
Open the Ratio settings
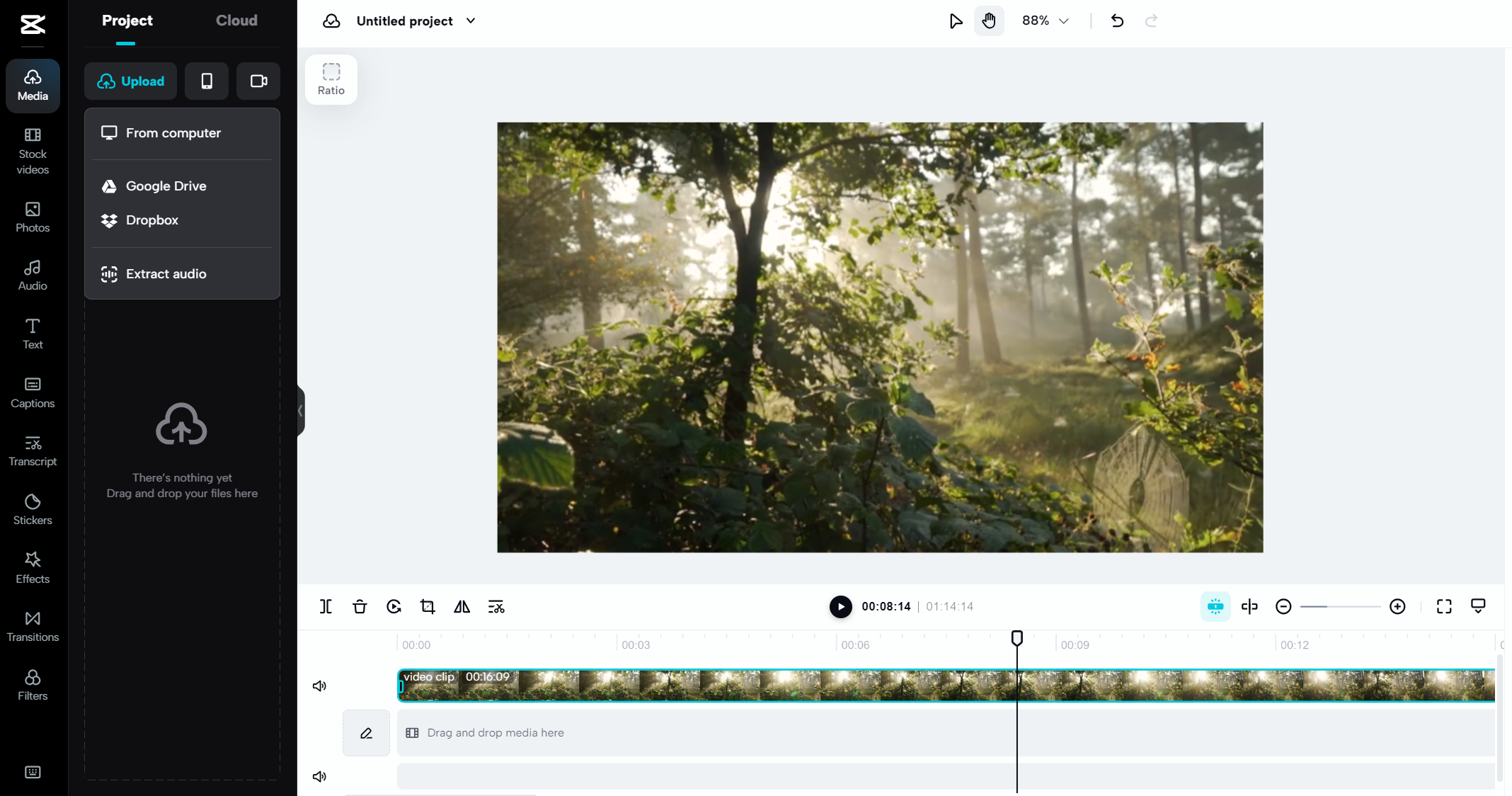tap(331, 79)
